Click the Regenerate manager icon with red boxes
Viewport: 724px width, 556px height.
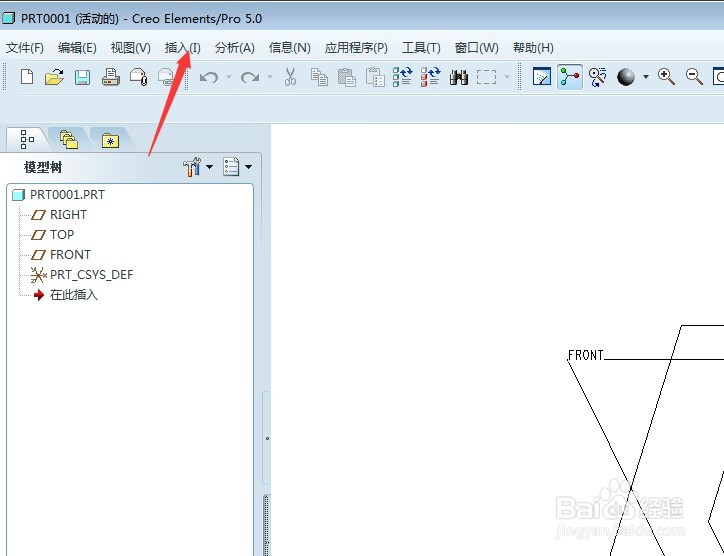click(430, 77)
